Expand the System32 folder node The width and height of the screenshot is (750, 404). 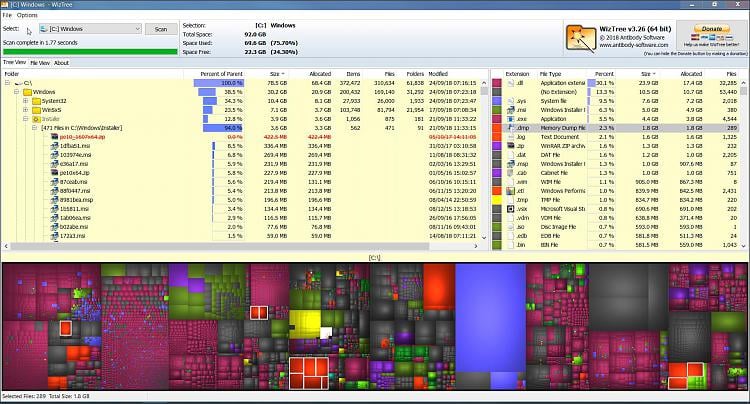click(x=25, y=101)
